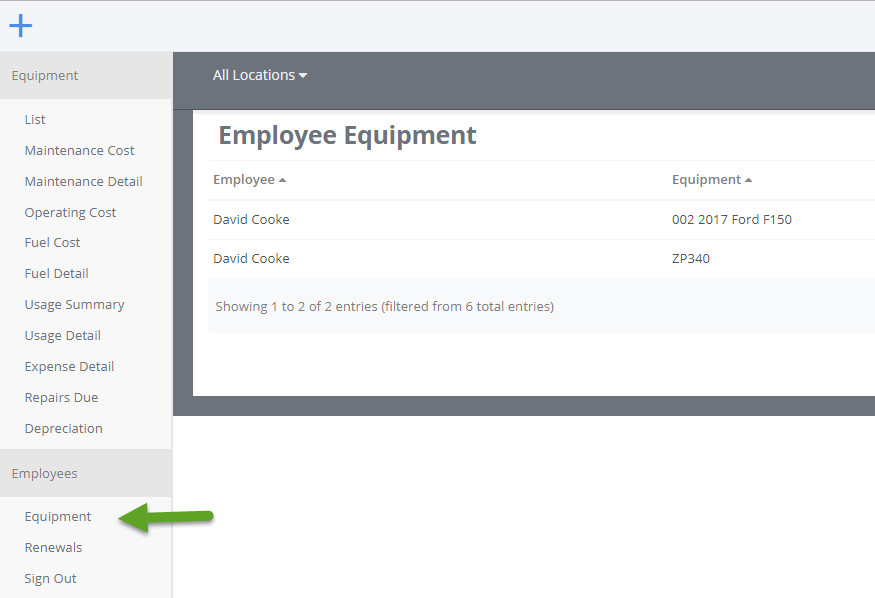Image resolution: width=875 pixels, height=598 pixels.
Task: Go to the Expense Detail report
Action: (69, 366)
